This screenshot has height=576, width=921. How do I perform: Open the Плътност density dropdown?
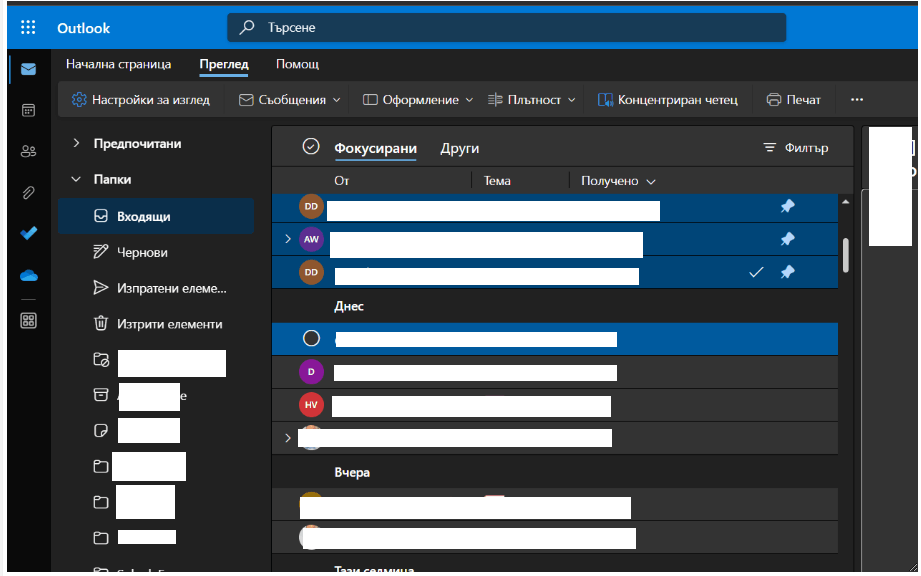532,100
